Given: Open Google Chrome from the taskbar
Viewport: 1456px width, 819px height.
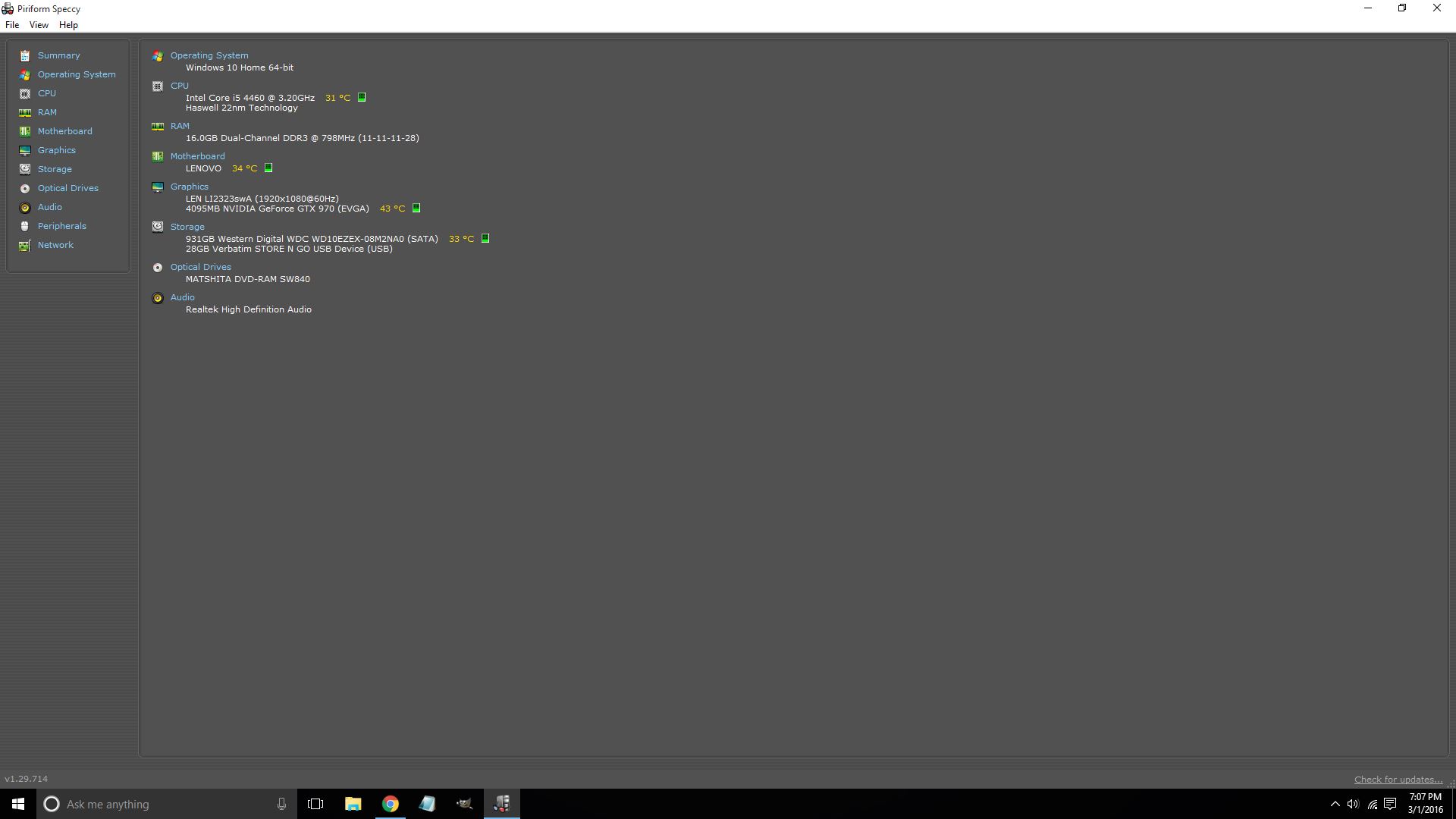Looking at the screenshot, I should click(x=390, y=804).
